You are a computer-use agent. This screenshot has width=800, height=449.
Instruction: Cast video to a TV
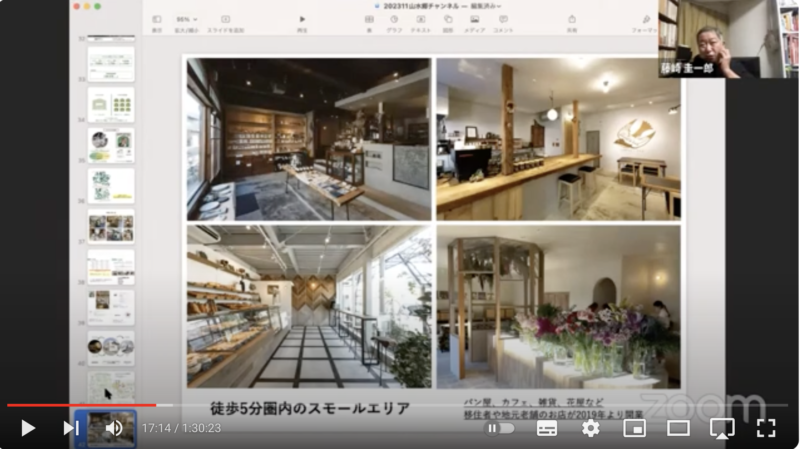[722, 428]
